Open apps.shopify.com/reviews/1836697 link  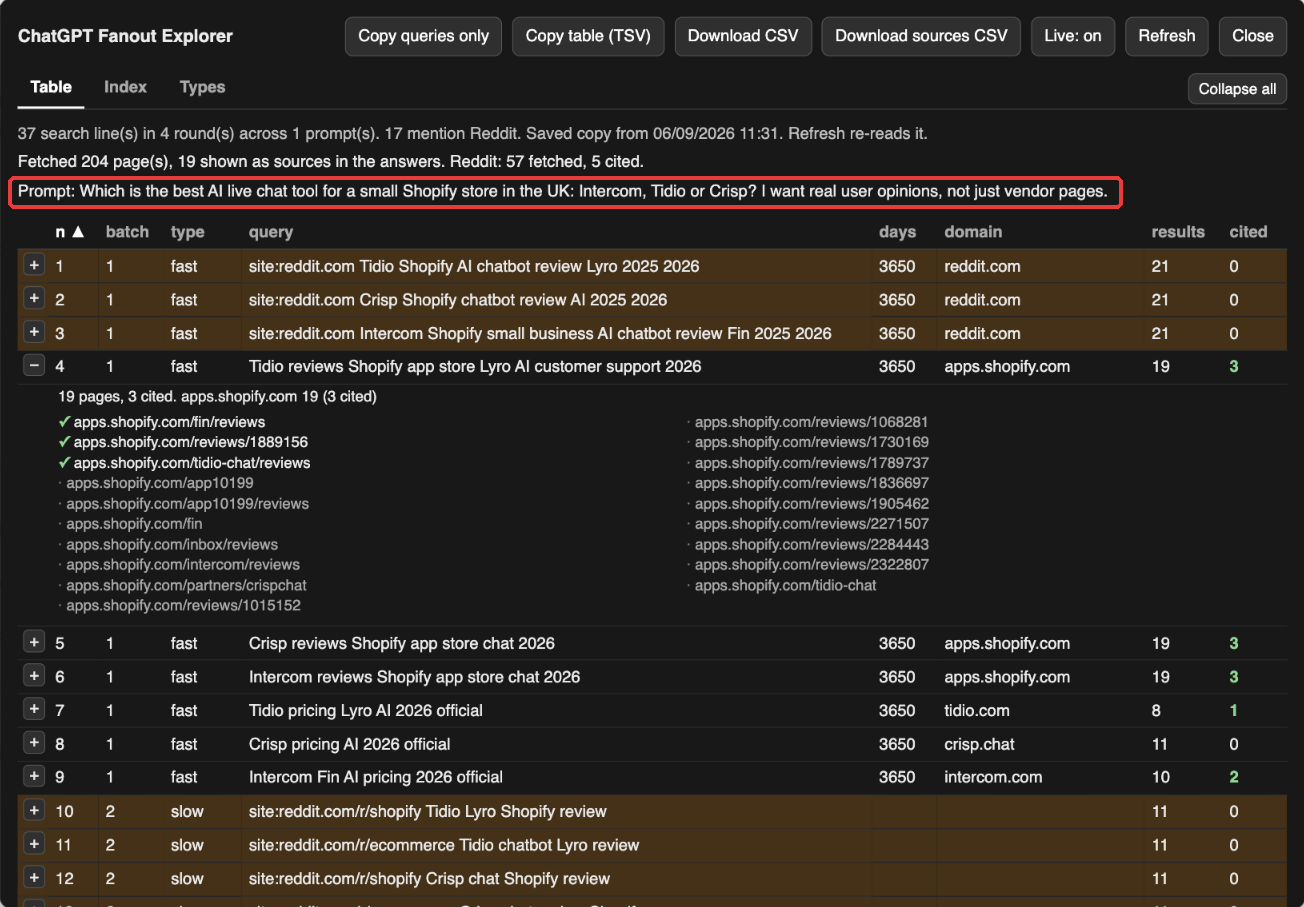pos(812,483)
